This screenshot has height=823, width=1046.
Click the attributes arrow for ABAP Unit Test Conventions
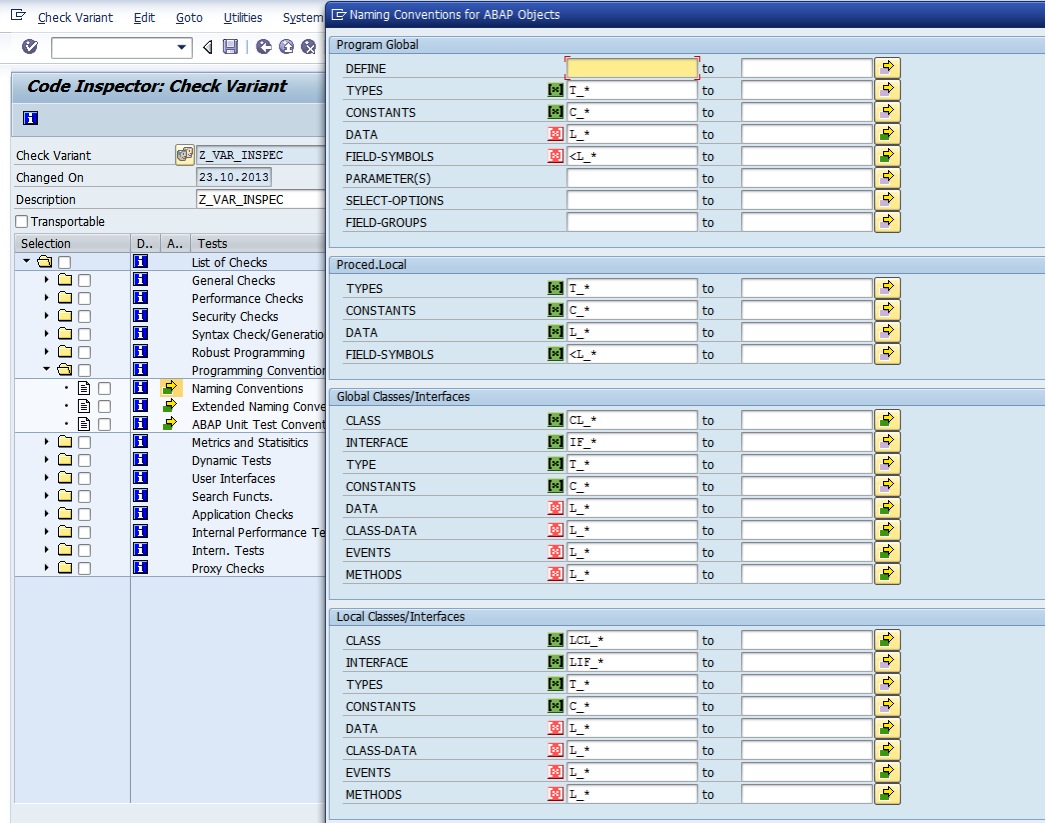click(171, 424)
